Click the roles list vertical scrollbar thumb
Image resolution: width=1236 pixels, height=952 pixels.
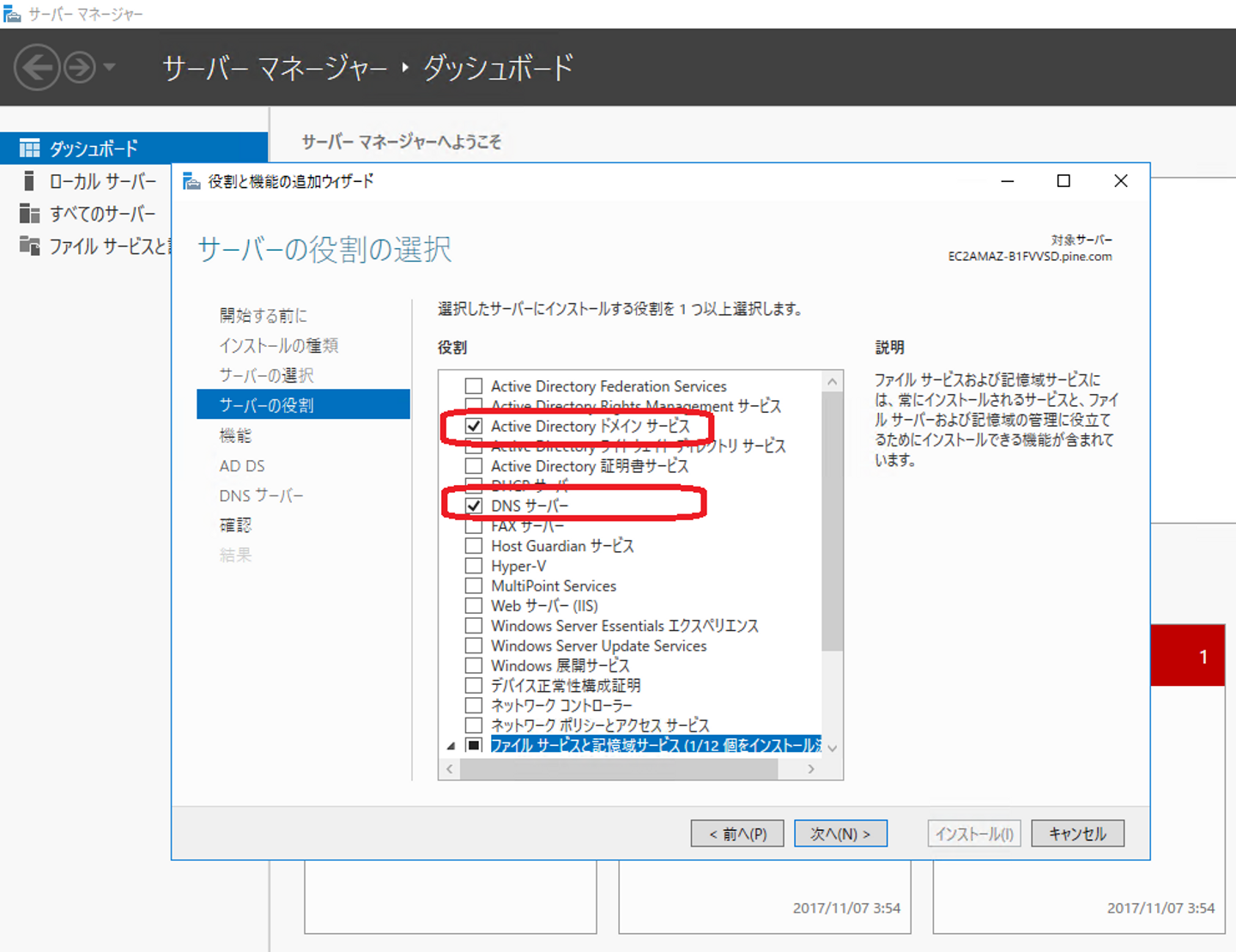(832, 521)
